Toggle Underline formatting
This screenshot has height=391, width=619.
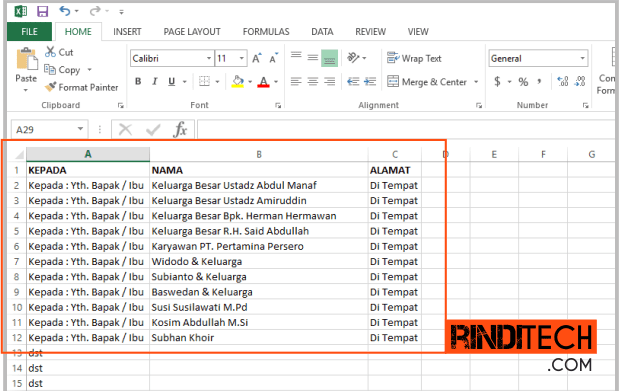click(171, 81)
